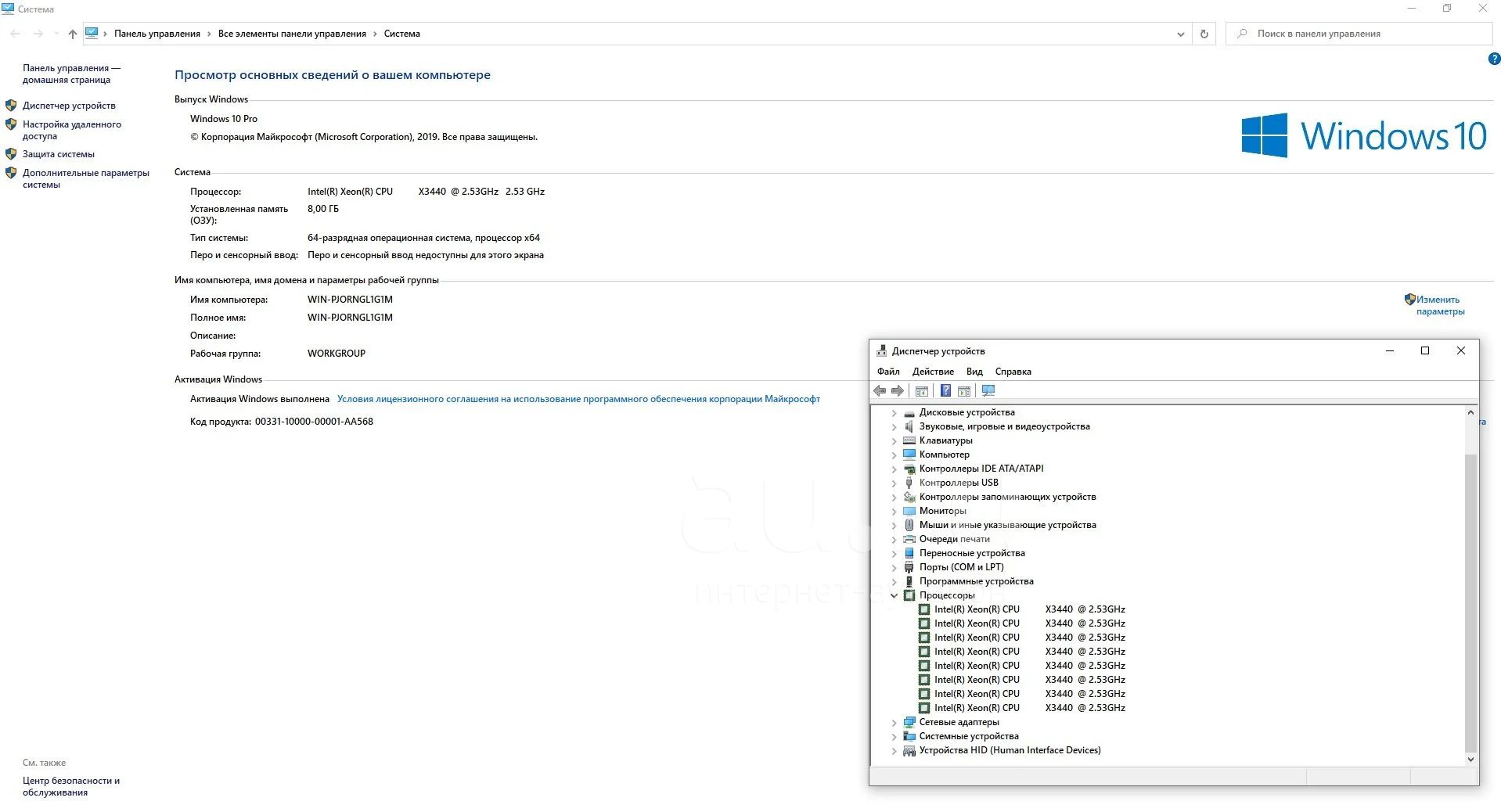Open the blue help icon in System window
The height and width of the screenshot is (812, 1501).
click(x=1493, y=59)
